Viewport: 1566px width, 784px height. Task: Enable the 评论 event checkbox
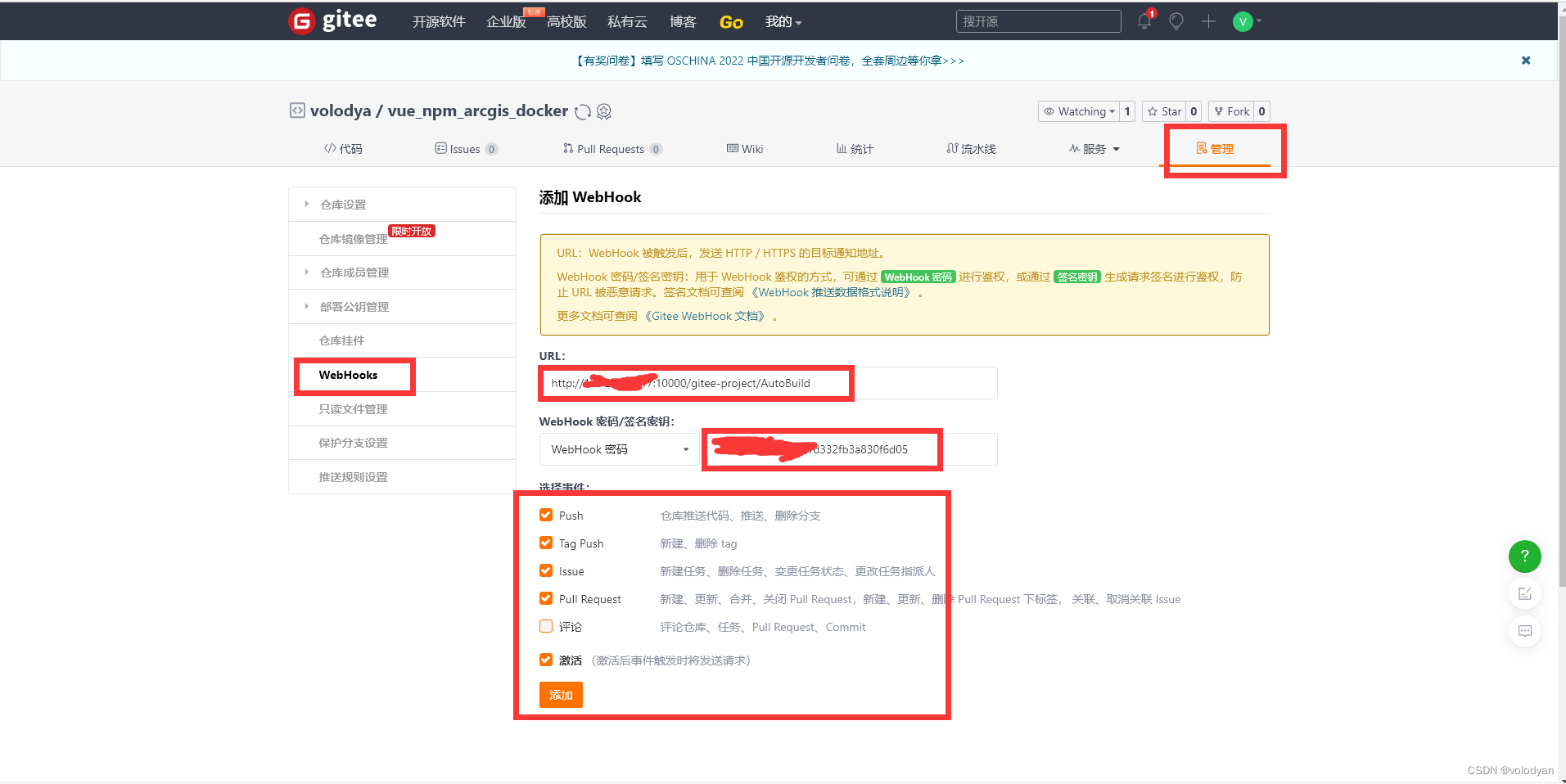[x=545, y=626]
